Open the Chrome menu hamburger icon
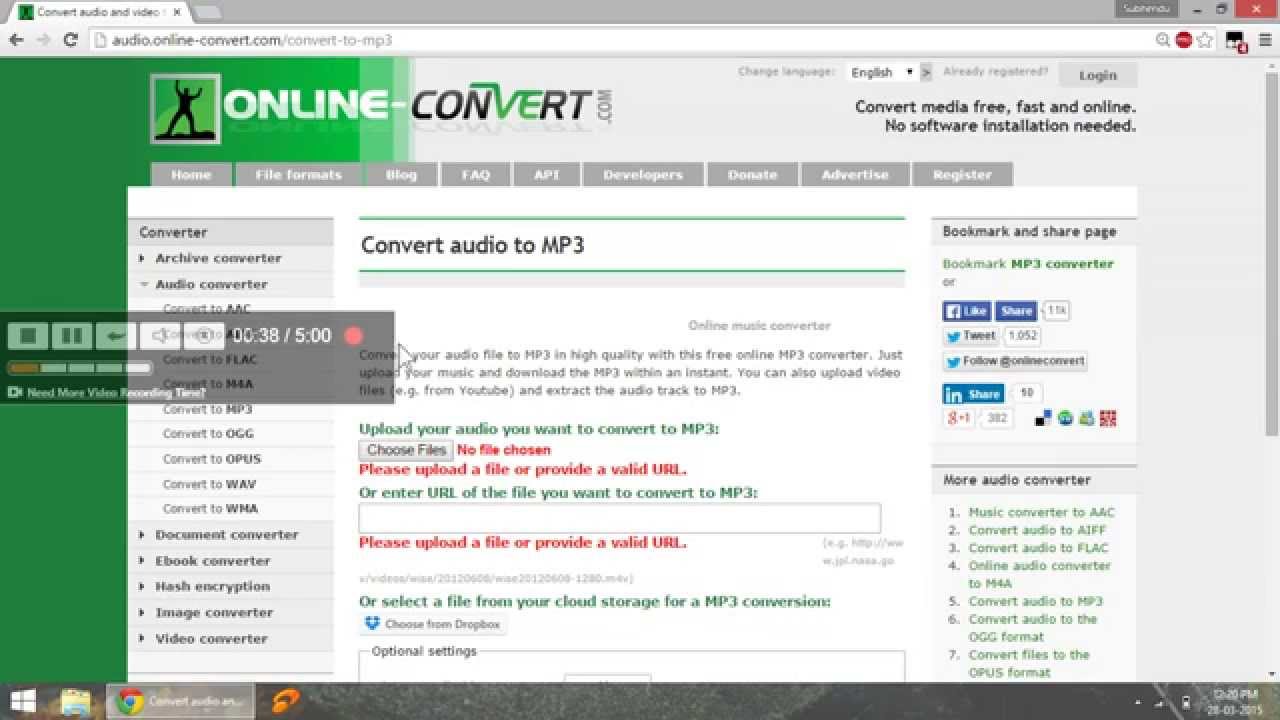Image resolution: width=1280 pixels, height=720 pixels. click(x=1263, y=40)
